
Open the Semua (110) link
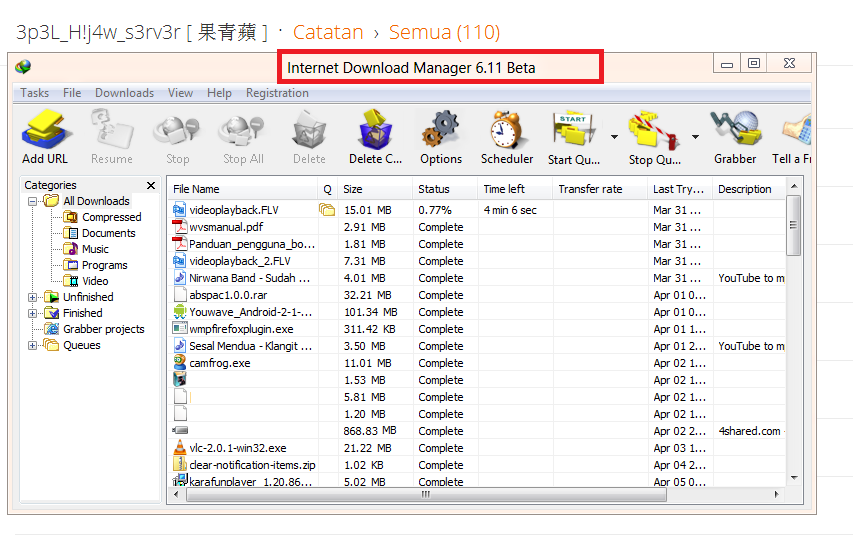(444, 32)
